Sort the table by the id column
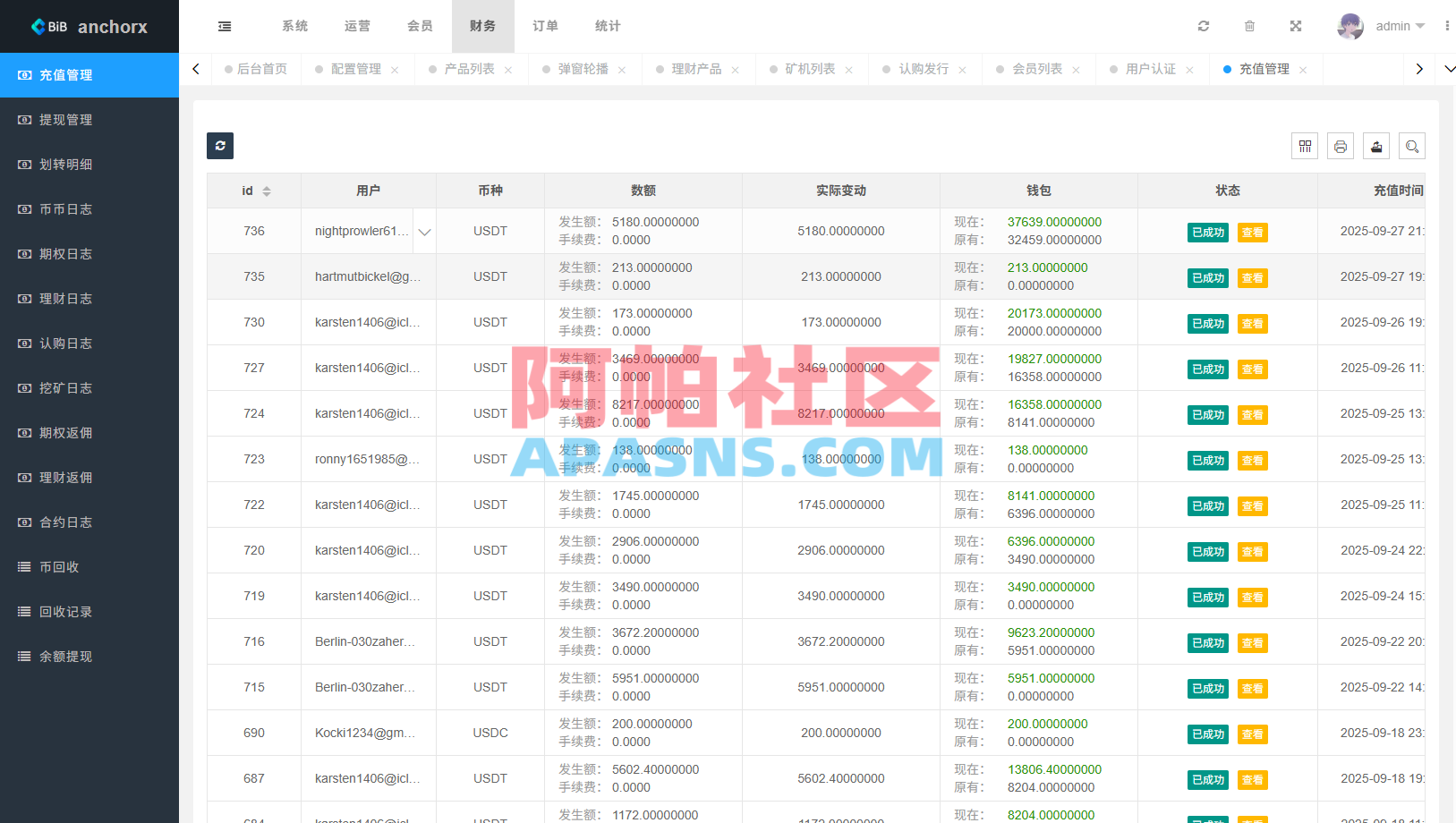Image resolution: width=1456 pixels, height=823 pixels. point(267,191)
